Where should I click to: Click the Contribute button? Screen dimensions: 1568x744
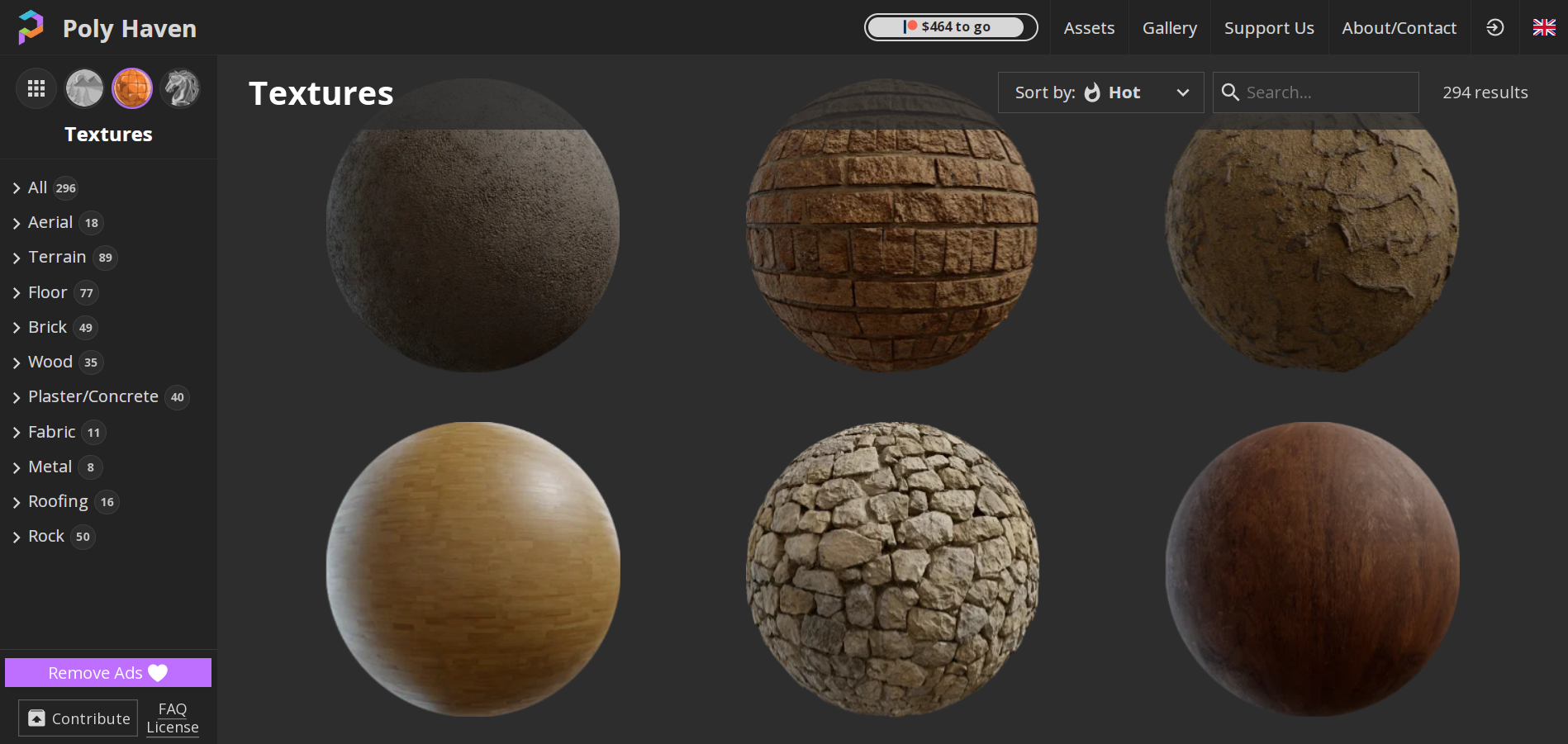tap(78, 718)
